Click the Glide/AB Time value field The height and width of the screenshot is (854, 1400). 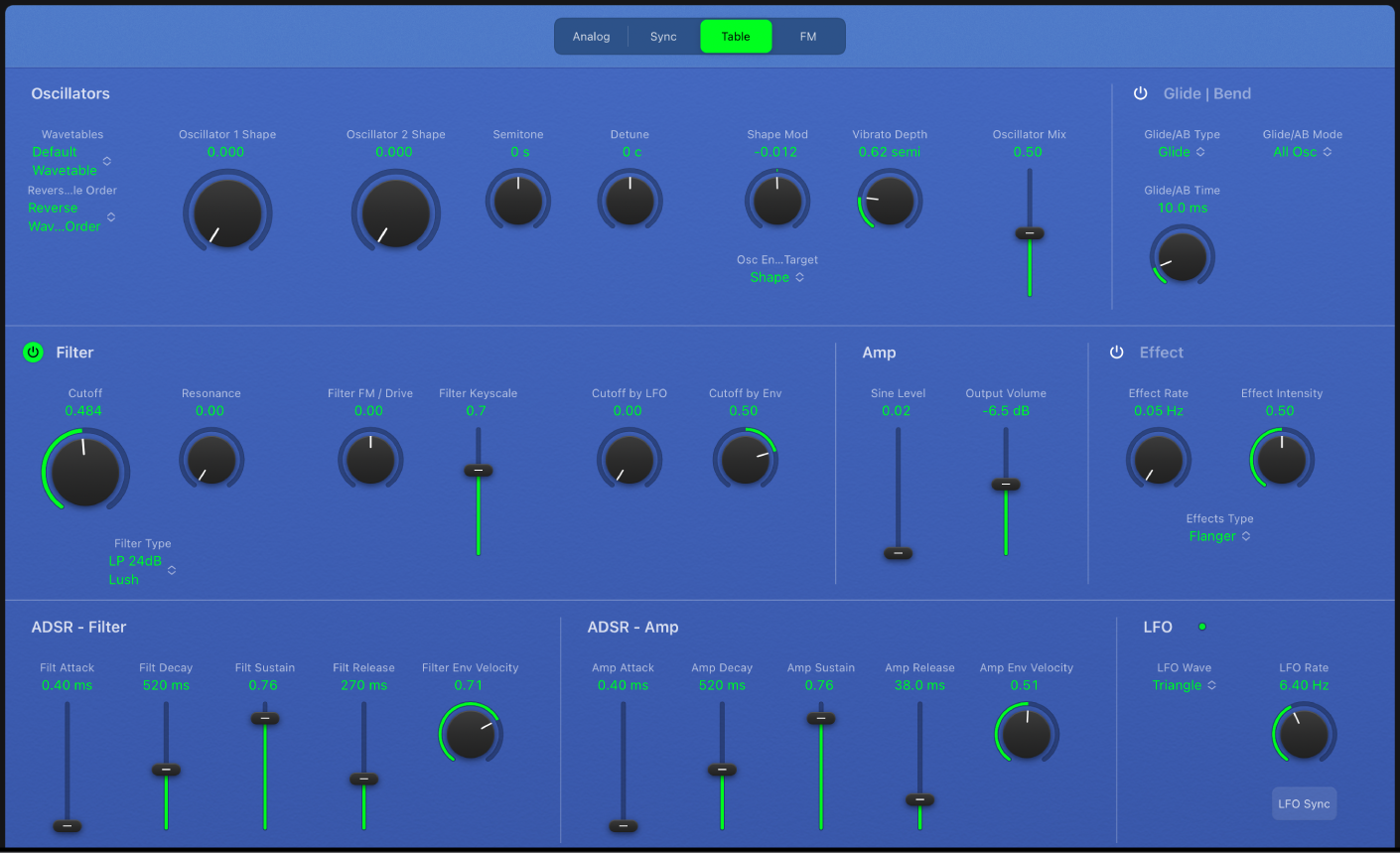point(1182,209)
